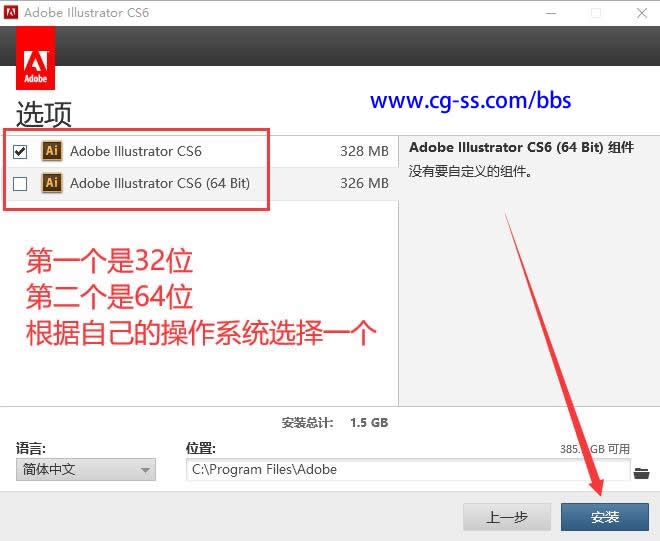Screen dimensions: 660x541
Task: Click the Ai icon for the 64 Bit version
Action: (x=52, y=183)
